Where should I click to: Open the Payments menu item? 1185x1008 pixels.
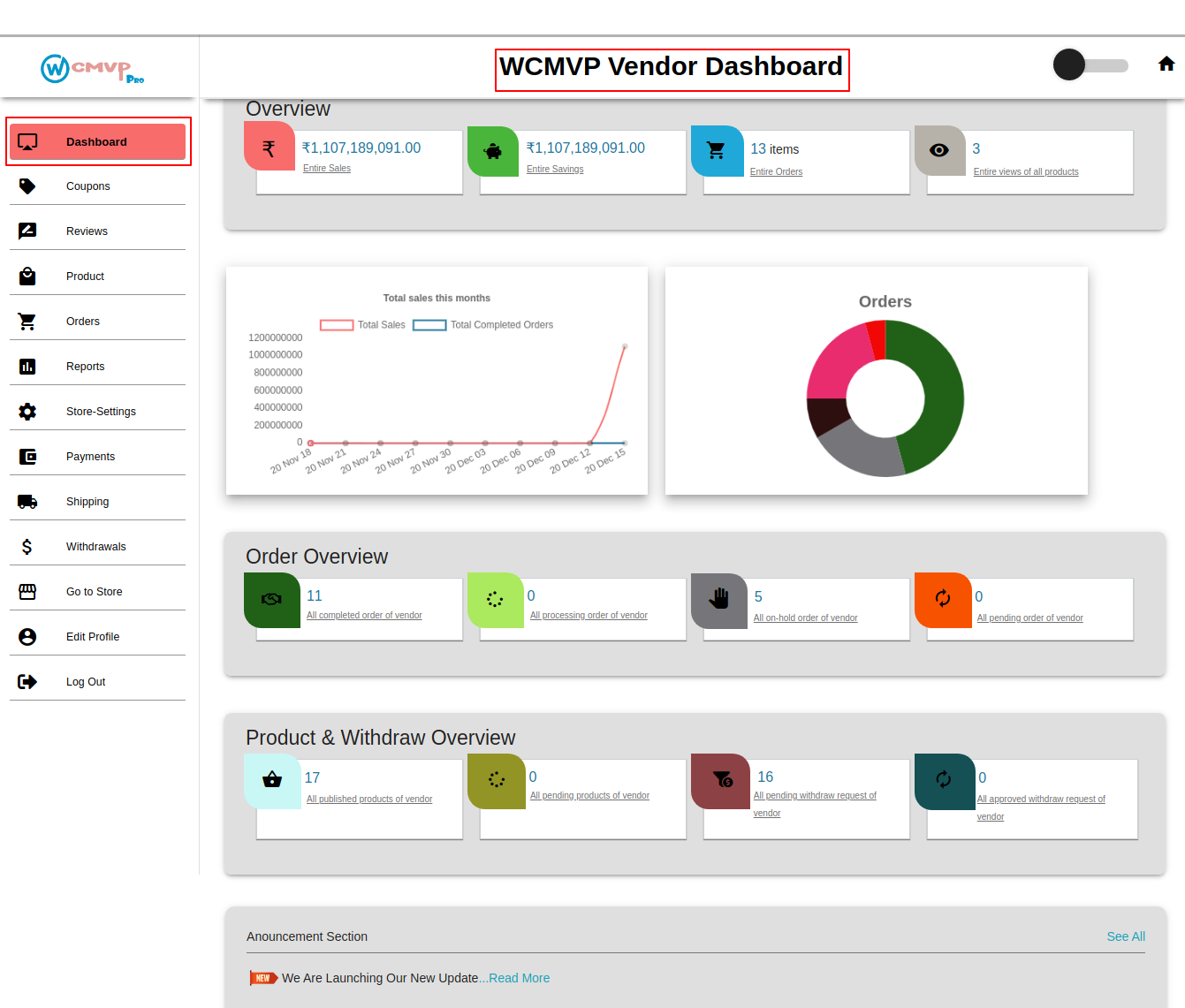coord(97,457)
